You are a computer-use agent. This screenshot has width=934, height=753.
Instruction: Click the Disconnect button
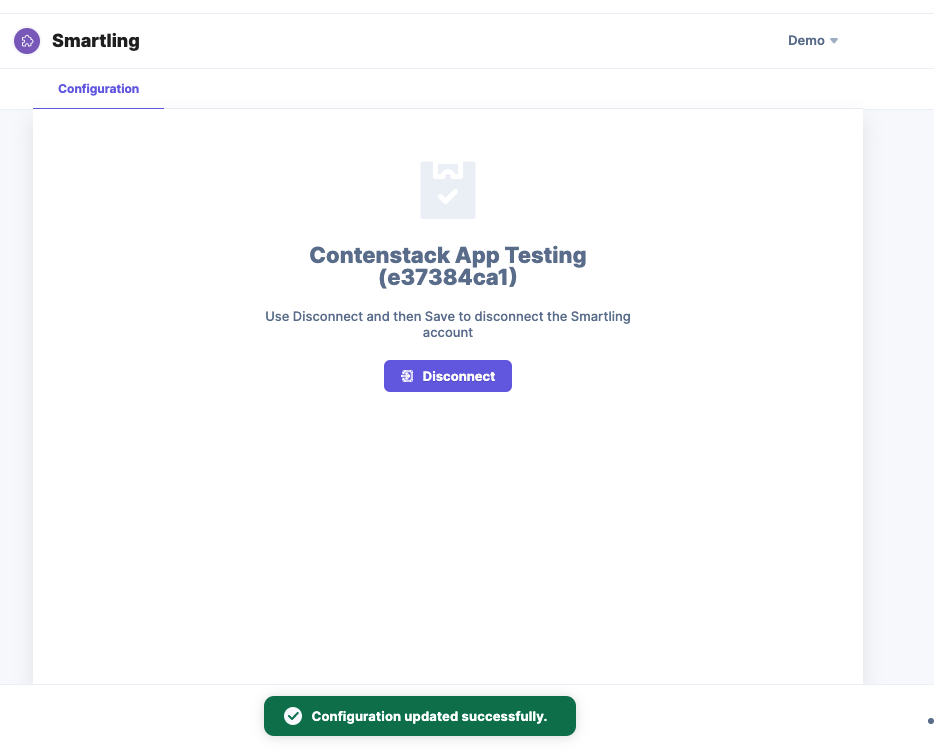coord(447,376)
